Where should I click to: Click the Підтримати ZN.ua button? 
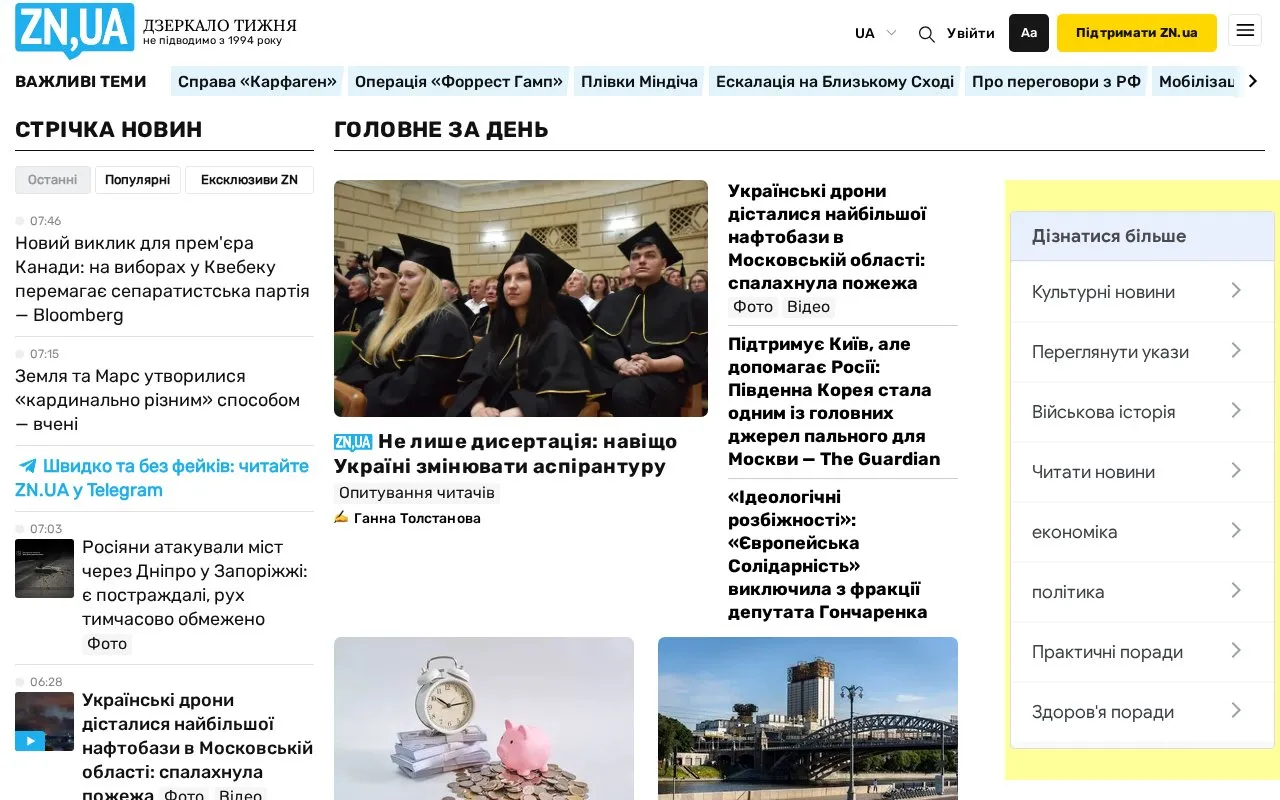[x=1137, y=33]
